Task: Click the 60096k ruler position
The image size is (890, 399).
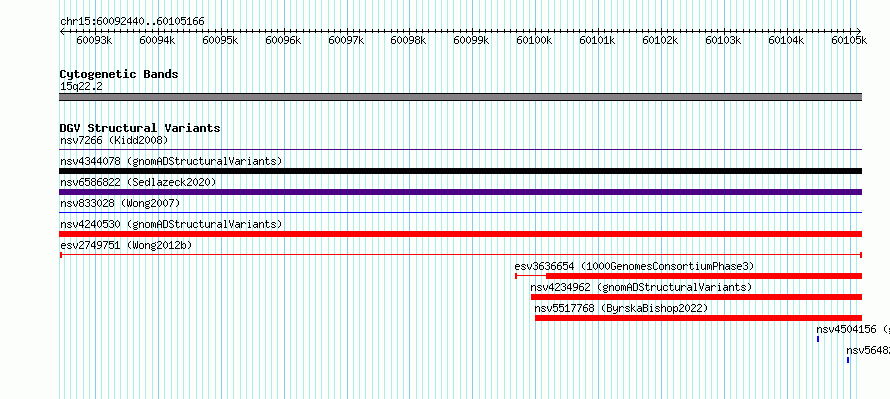Action: (x=283, y=40)
